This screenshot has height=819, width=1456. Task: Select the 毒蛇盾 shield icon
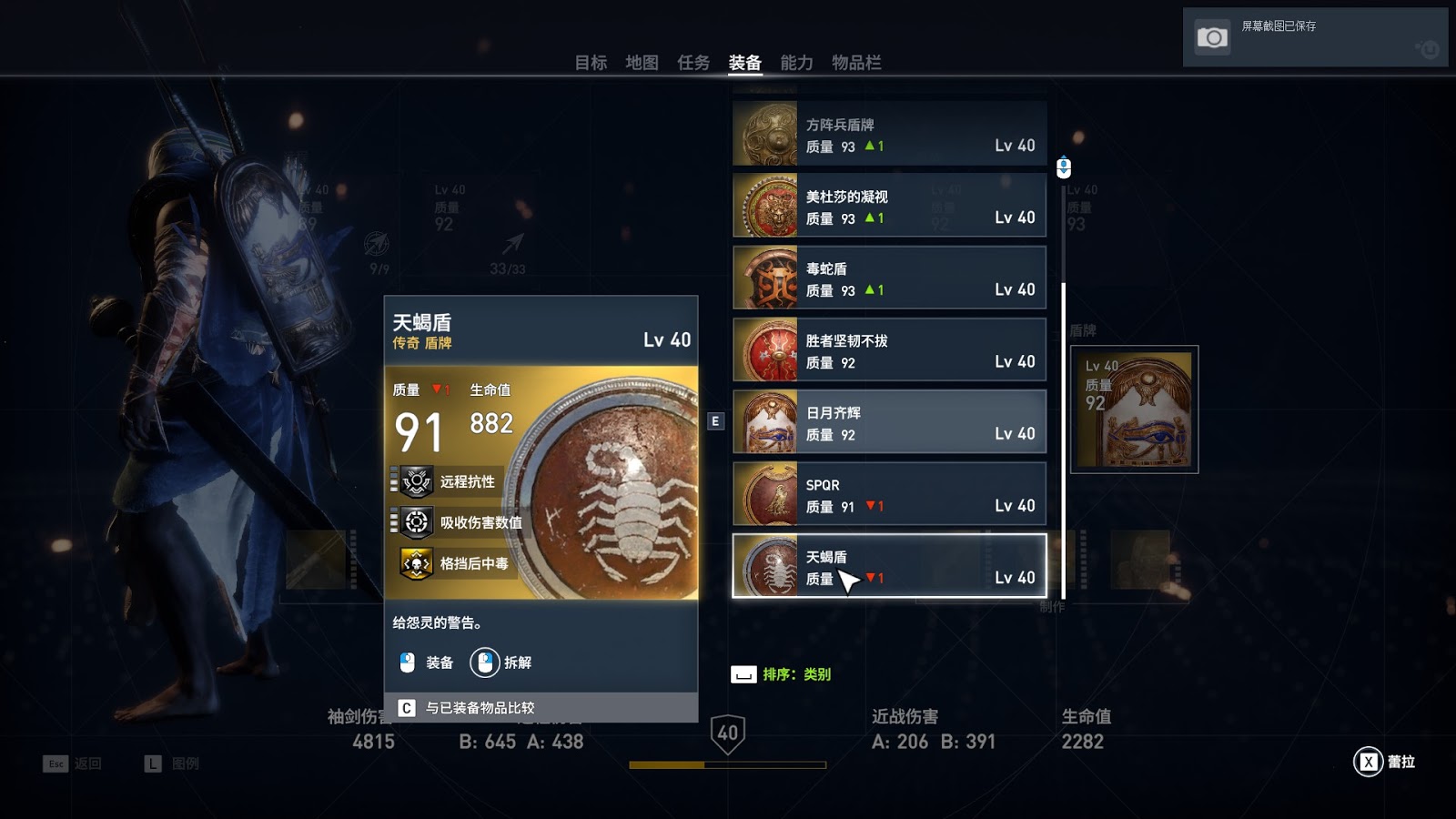coord(765,278)
